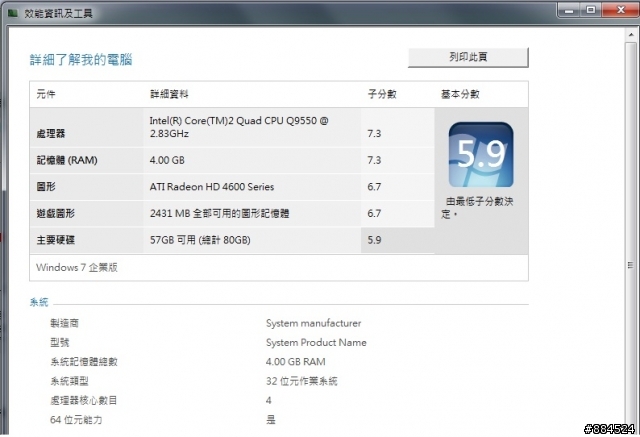Click the 記憶體 (RAM) subscore 7.3
Image resolution: width=640 pixels, height=437 pixels.
[374, 160]
